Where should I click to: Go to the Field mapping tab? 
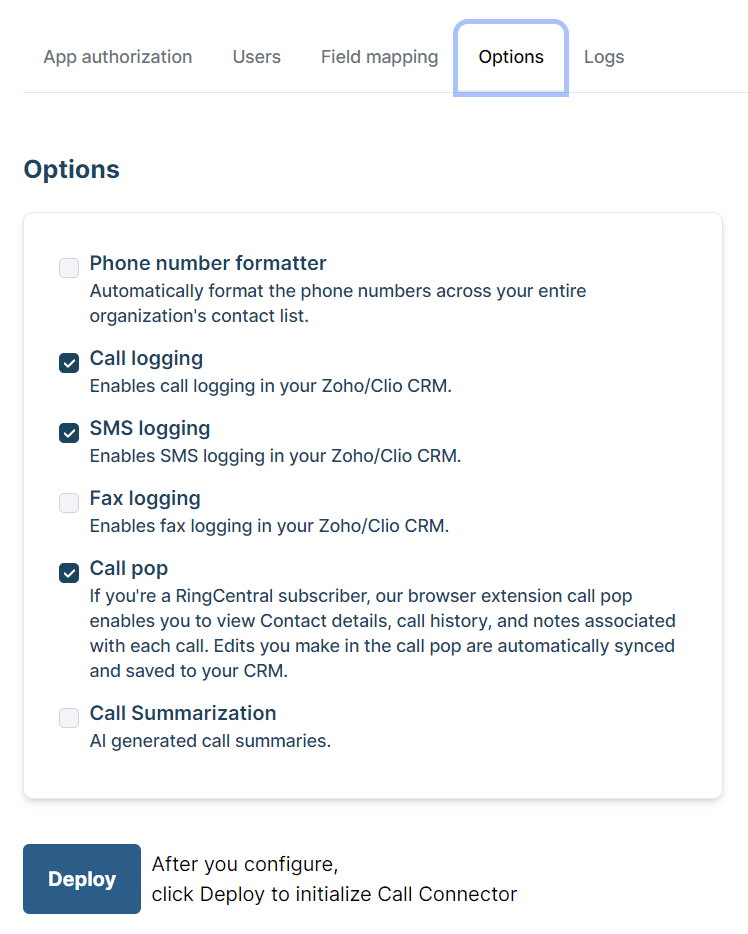pos(379,57)
